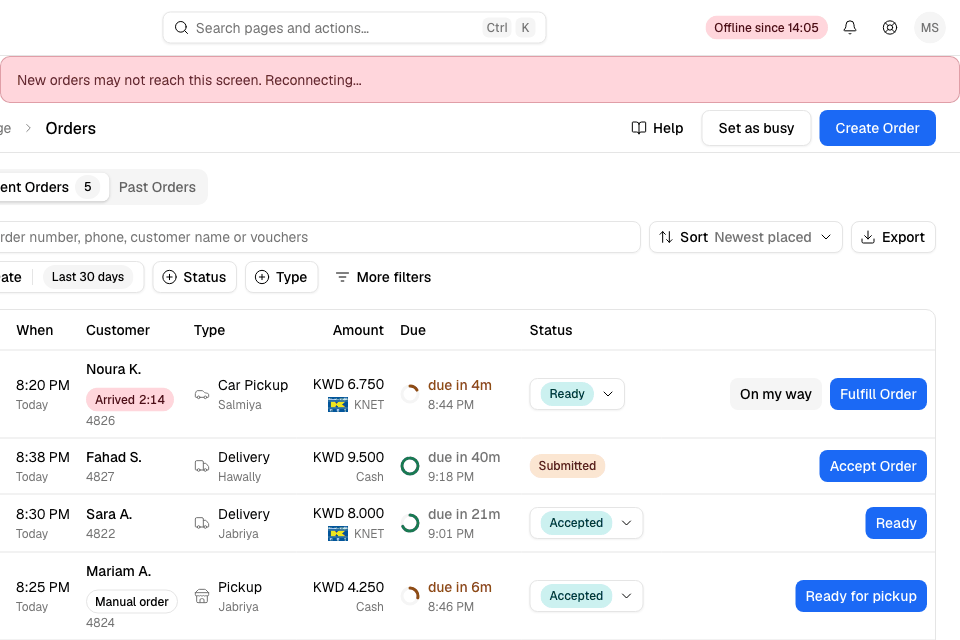Click the Last 30 days date filter
The image size is (960, 640).
click(88, 277)
